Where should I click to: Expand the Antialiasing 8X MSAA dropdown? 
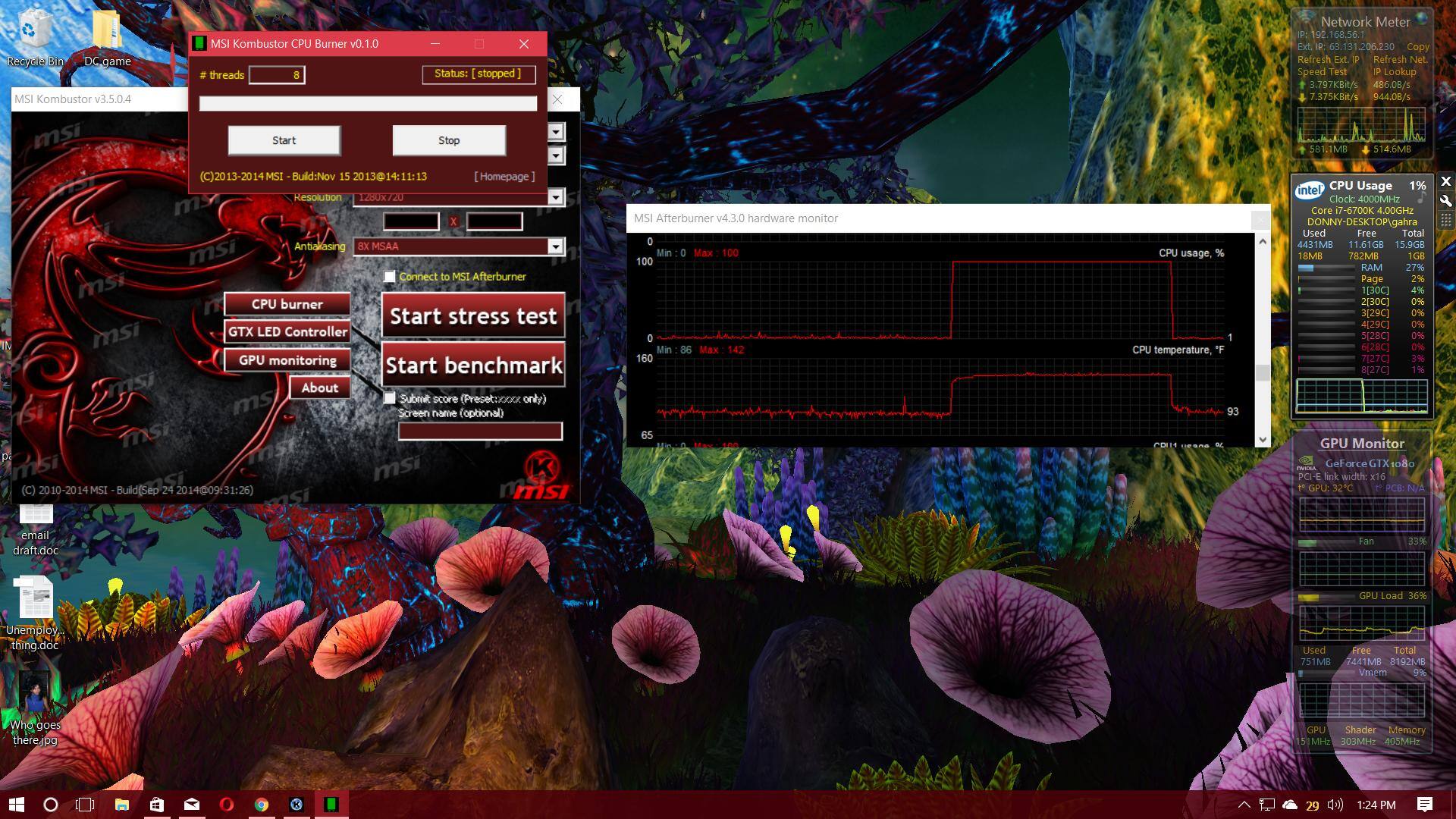(556, 246)
